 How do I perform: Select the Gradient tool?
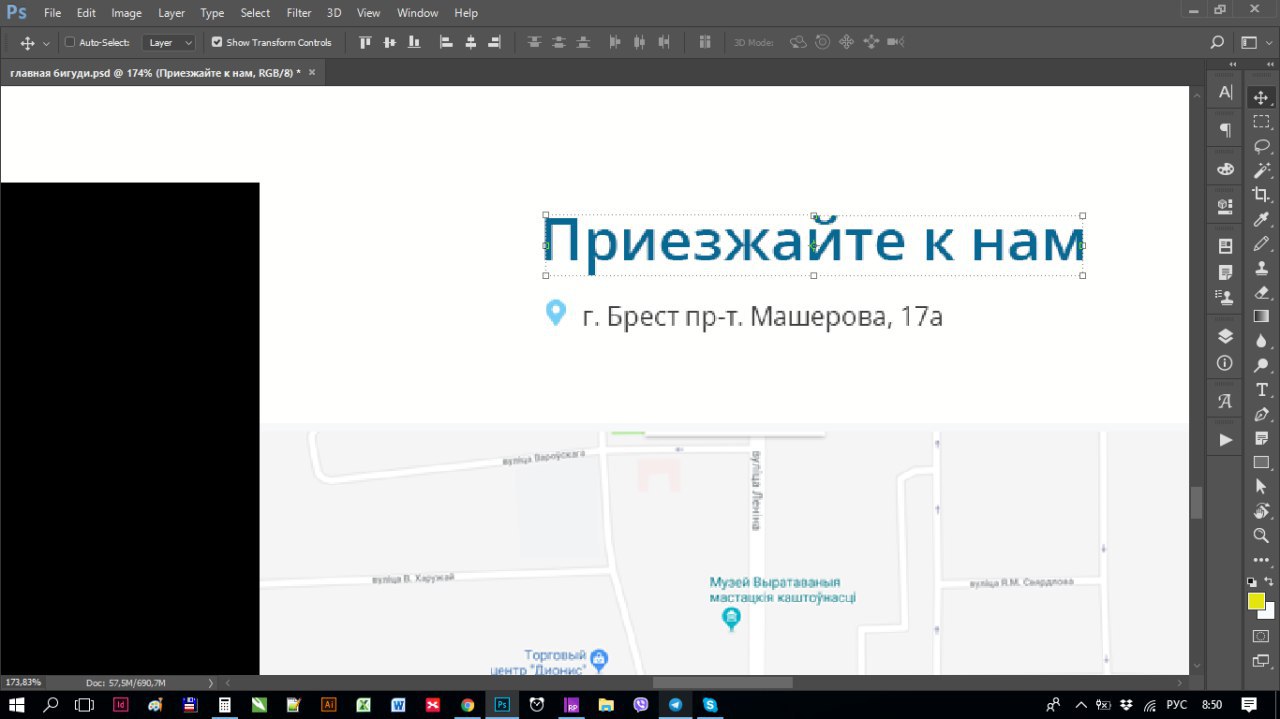point(1261,316)
